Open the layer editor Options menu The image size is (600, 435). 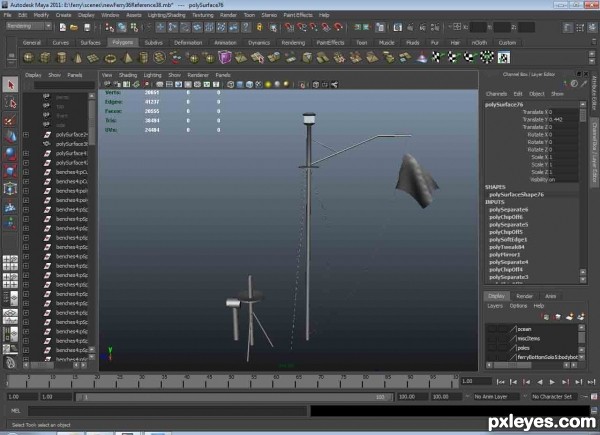[x=518, y=306]
